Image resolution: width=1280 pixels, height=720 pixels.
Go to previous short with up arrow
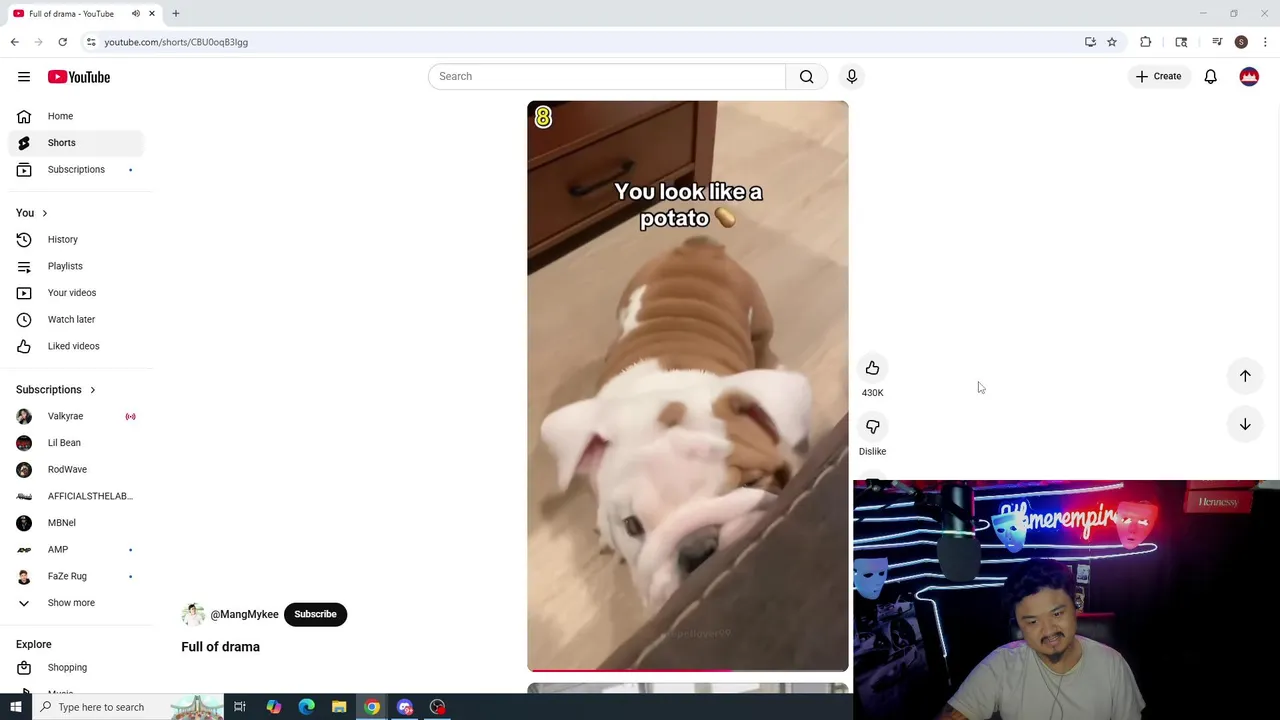[1245, 376]
